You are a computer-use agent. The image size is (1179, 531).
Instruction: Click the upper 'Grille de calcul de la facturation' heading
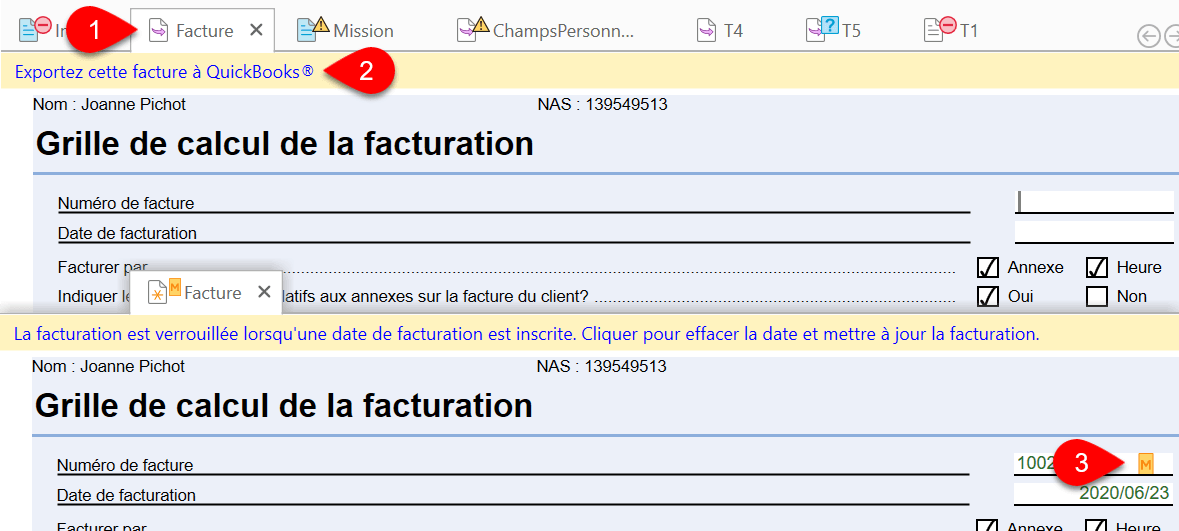coord(284,144)
